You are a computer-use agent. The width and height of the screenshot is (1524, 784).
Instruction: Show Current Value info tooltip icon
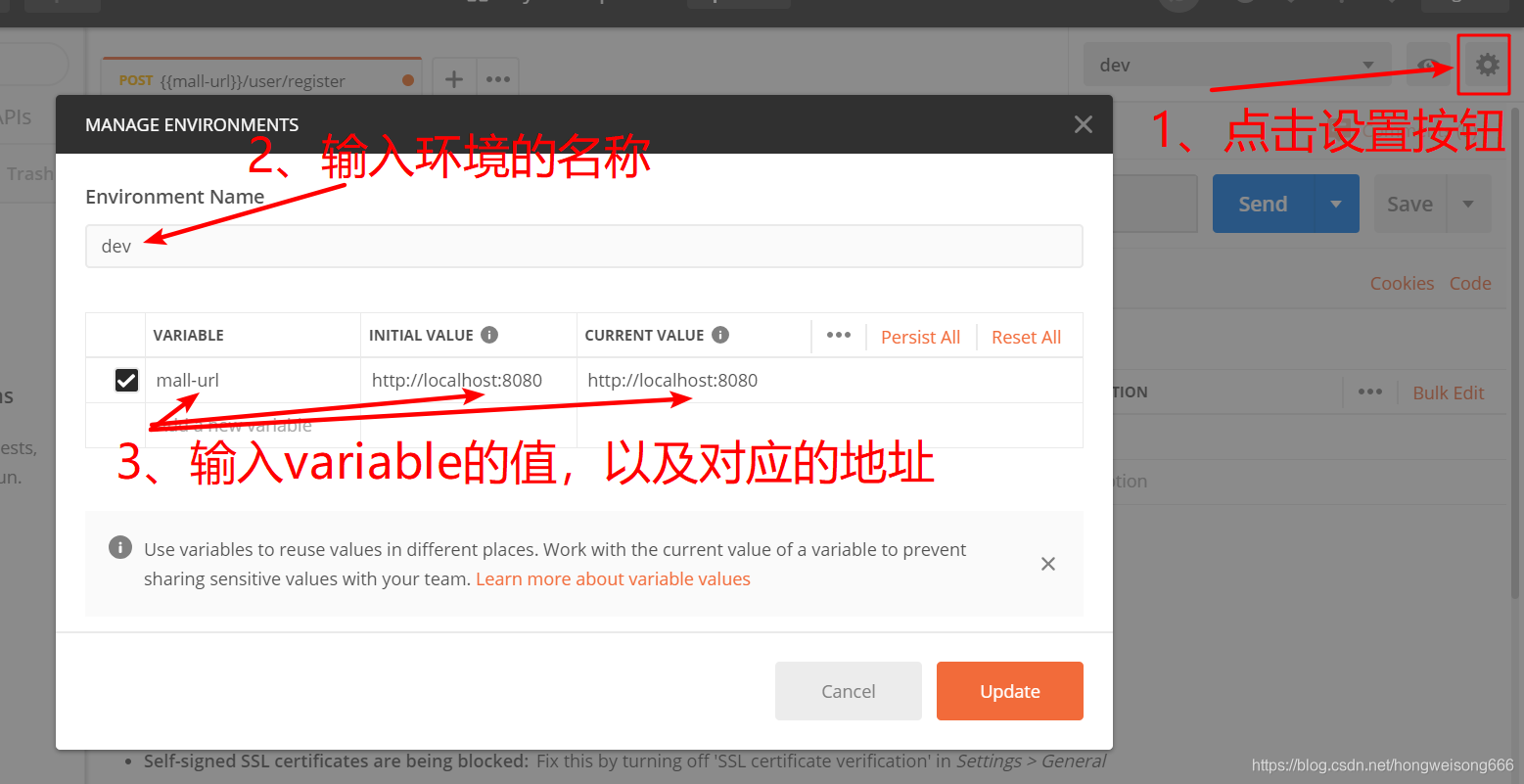pyautogui.click(x=720, y=335)
